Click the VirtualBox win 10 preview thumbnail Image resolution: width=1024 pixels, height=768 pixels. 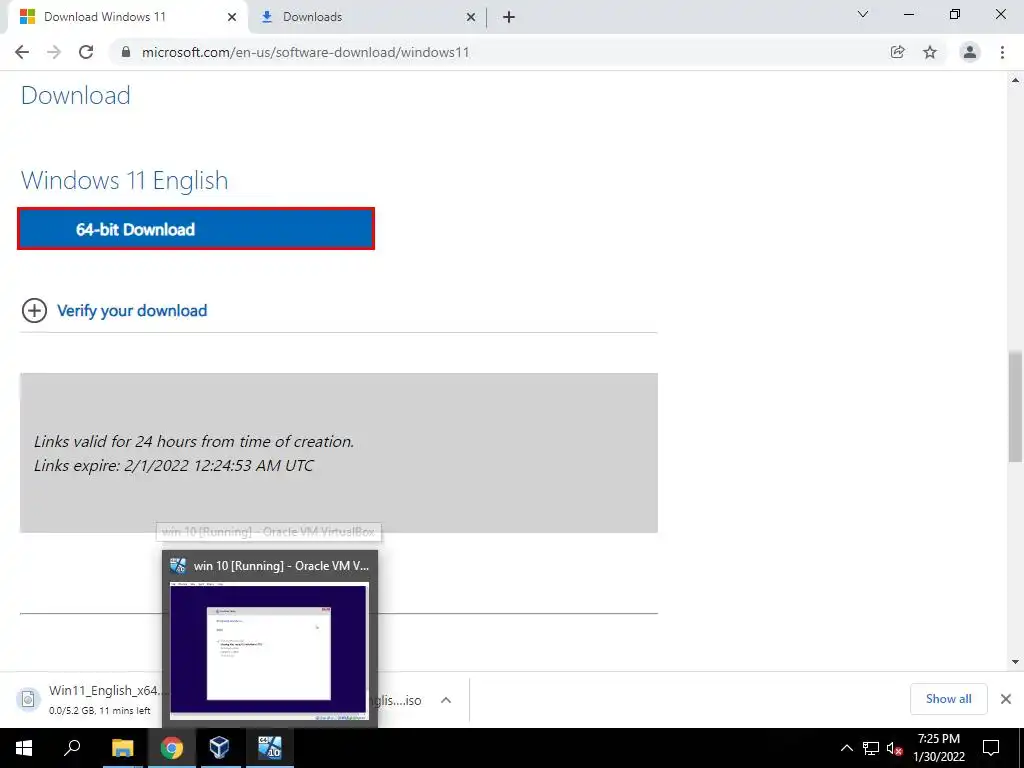point(269,651)
